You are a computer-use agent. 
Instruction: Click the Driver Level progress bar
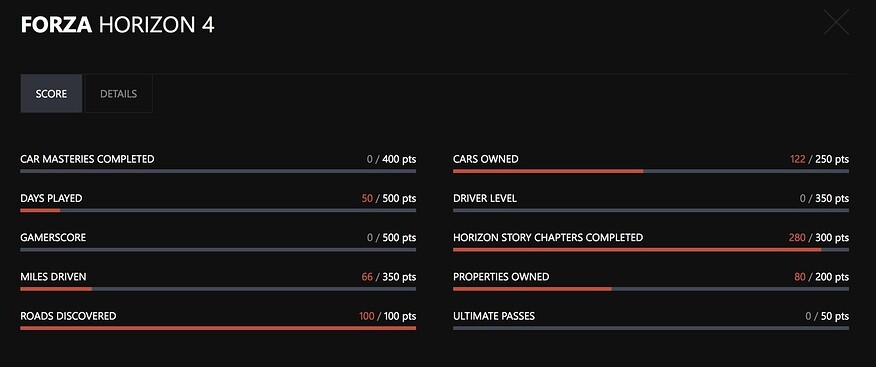(x=651, y=210)
